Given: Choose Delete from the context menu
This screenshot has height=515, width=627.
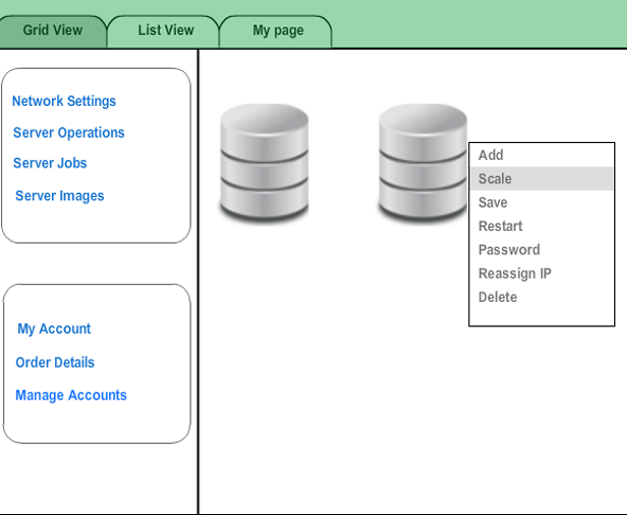Looking at the screenshot, I should pos(541,297).
